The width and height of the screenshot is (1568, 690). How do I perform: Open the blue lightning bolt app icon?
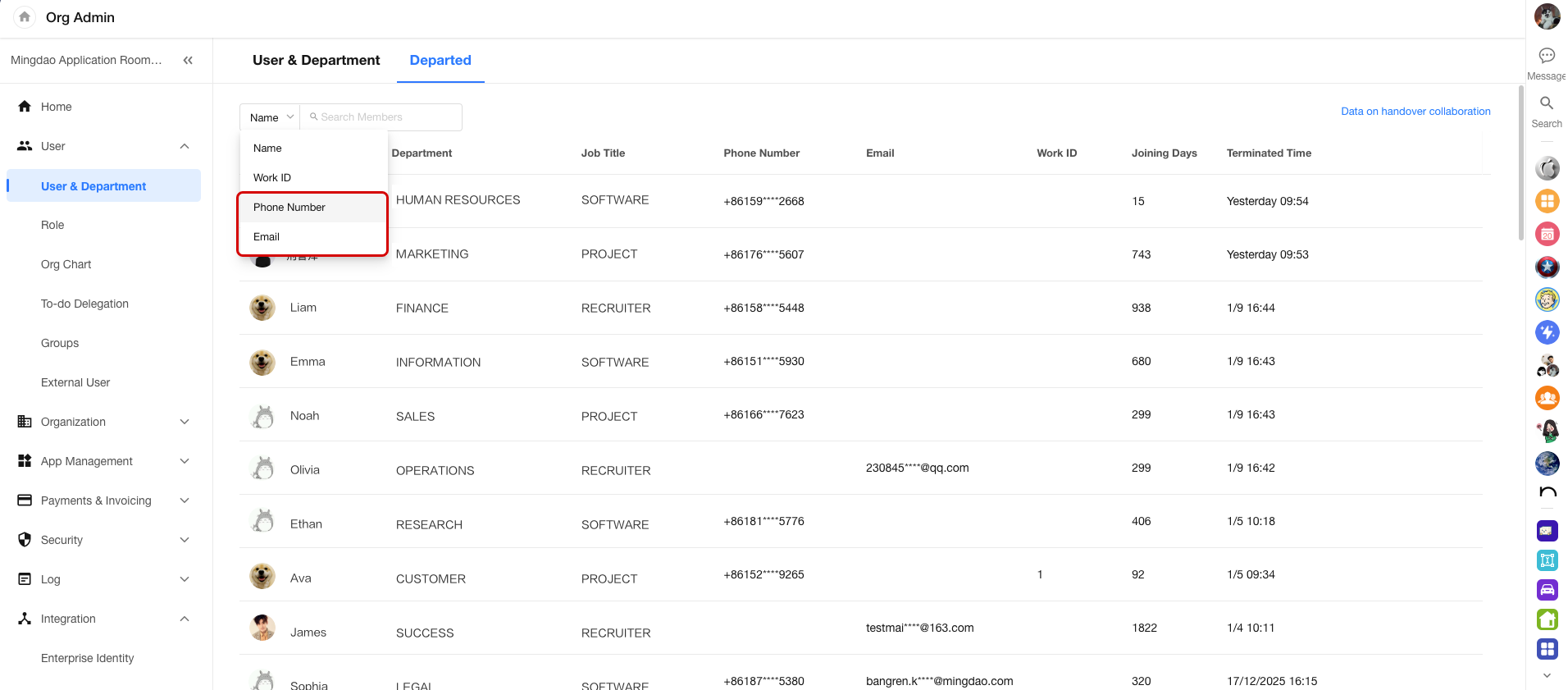click(x=1547, y=332)
